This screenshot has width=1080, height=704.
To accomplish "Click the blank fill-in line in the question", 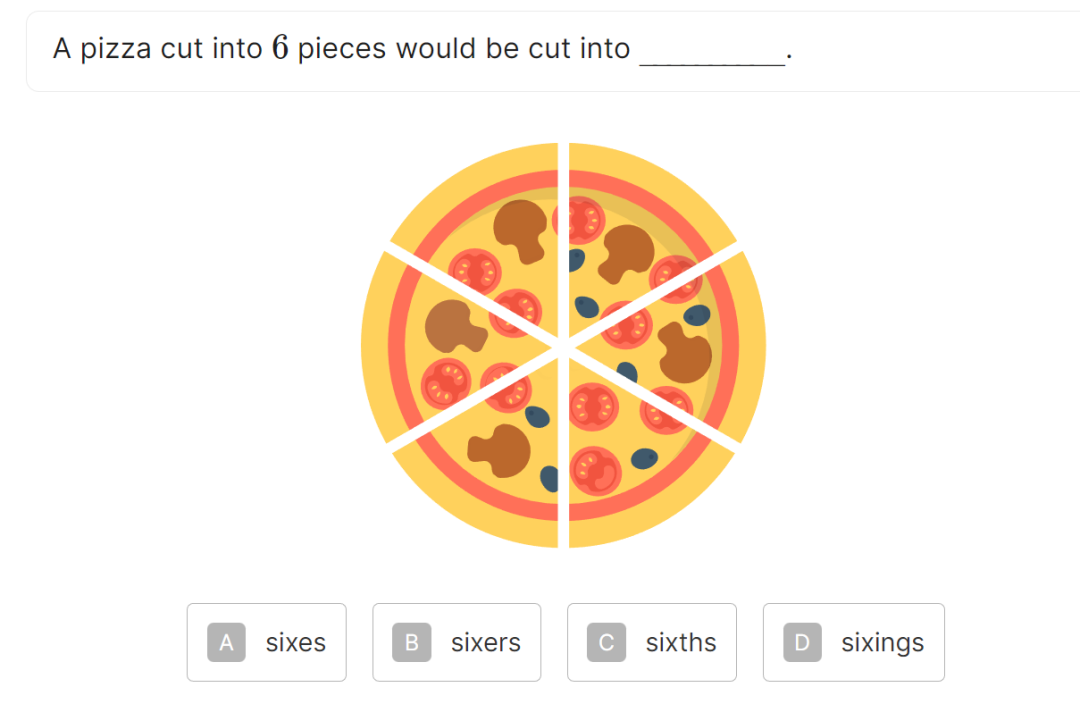I will click(712, 63).
